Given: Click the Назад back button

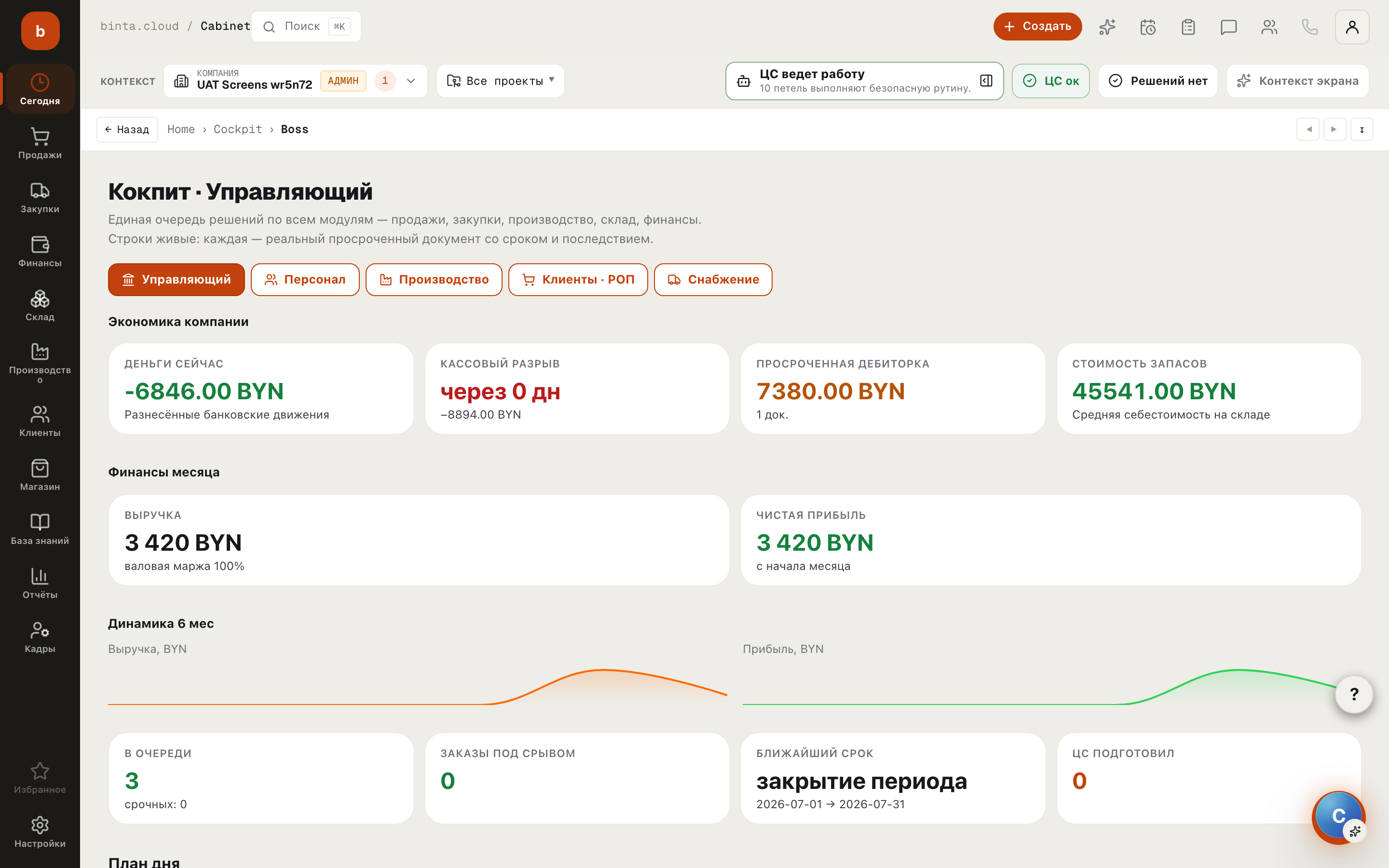Looking at the screenshot, I should 127,130.
